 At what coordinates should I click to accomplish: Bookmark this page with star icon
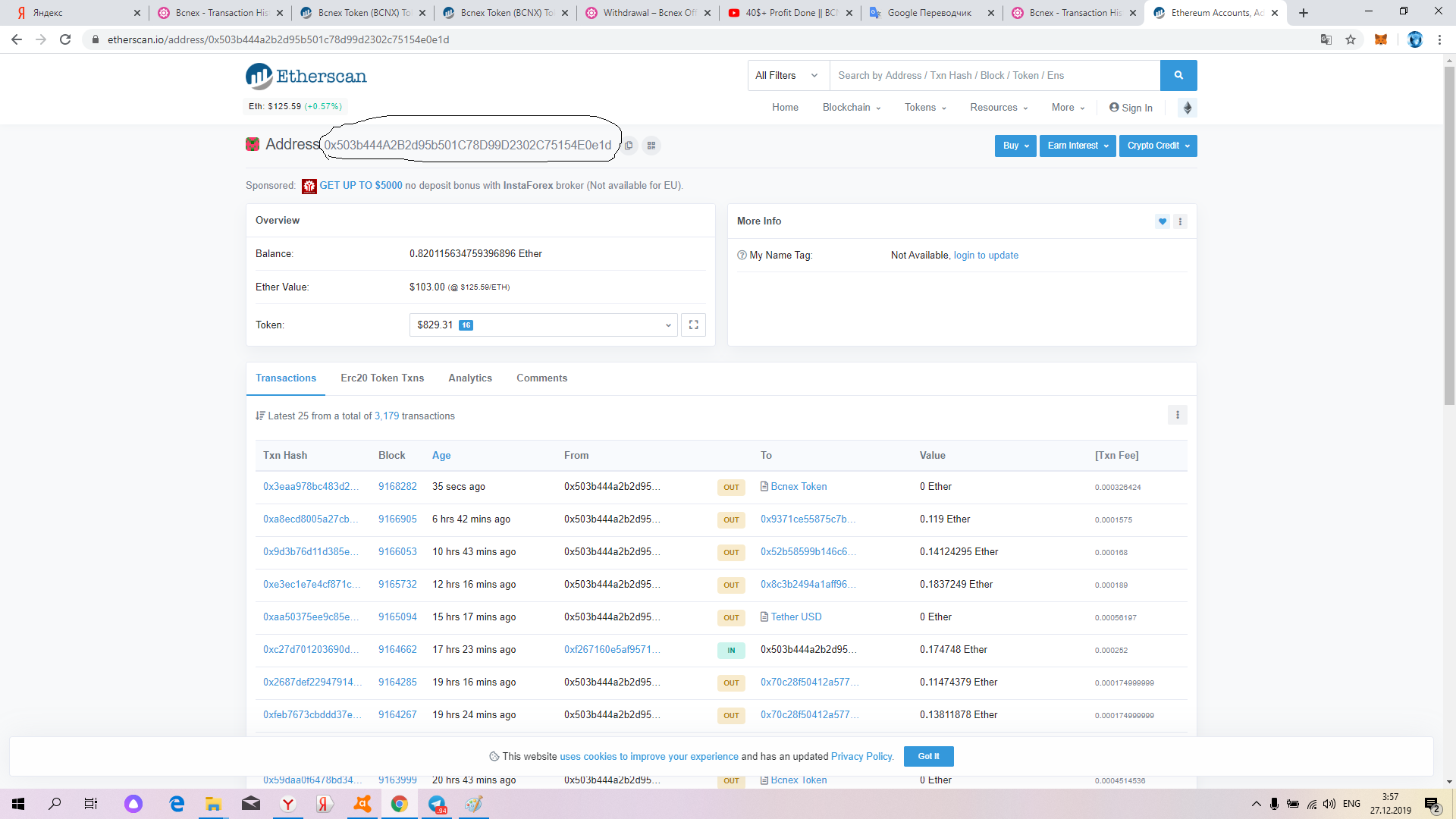click(x=1351, y=39)
